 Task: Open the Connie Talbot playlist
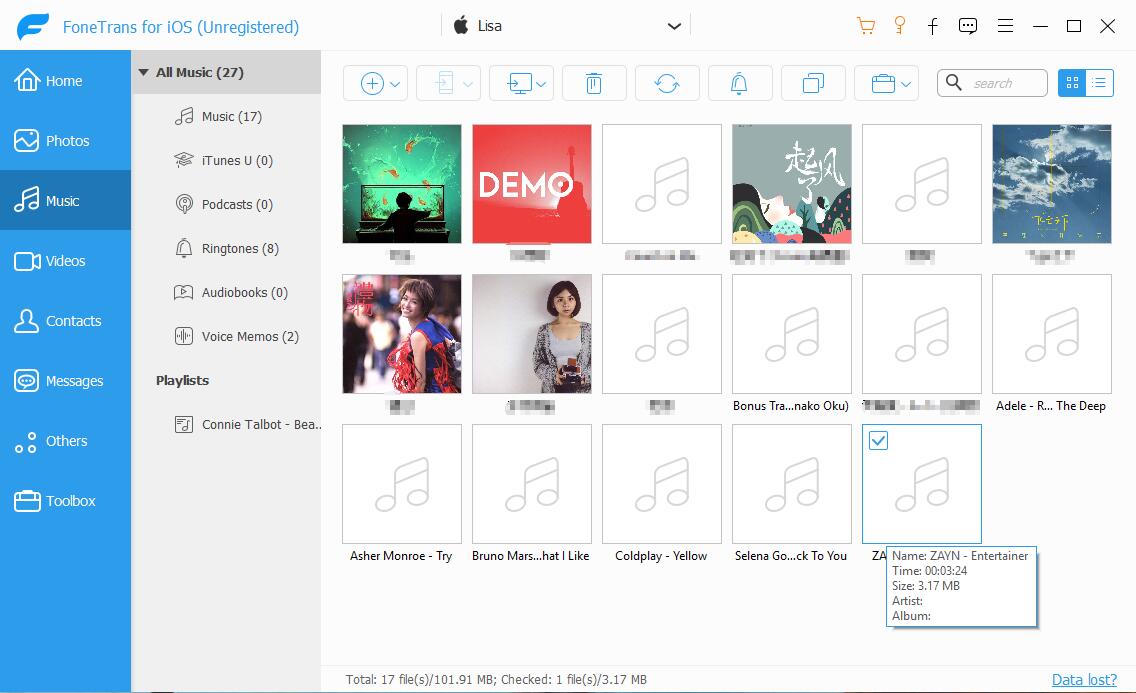[226, 424]
